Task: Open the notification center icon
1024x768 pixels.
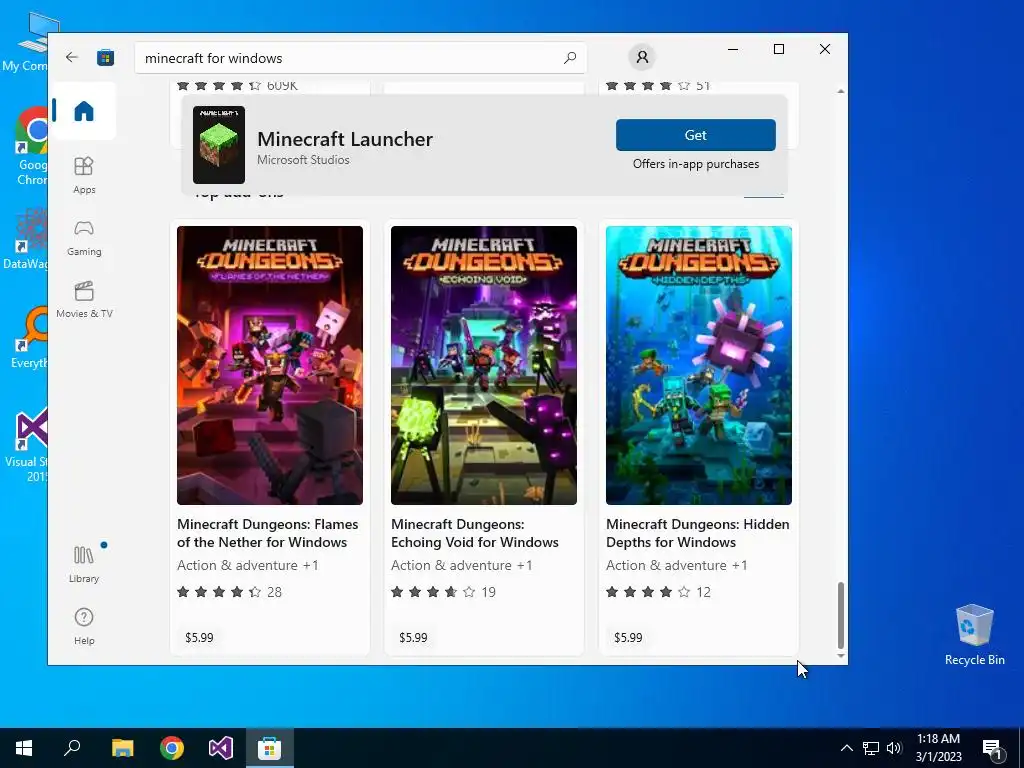Action: (993, 748)
